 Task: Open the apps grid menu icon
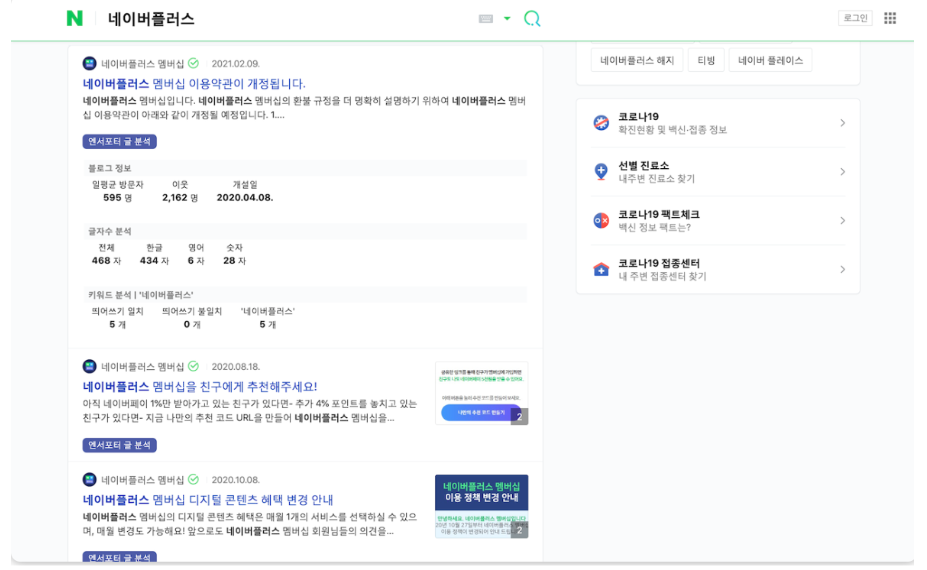point(890,18)
